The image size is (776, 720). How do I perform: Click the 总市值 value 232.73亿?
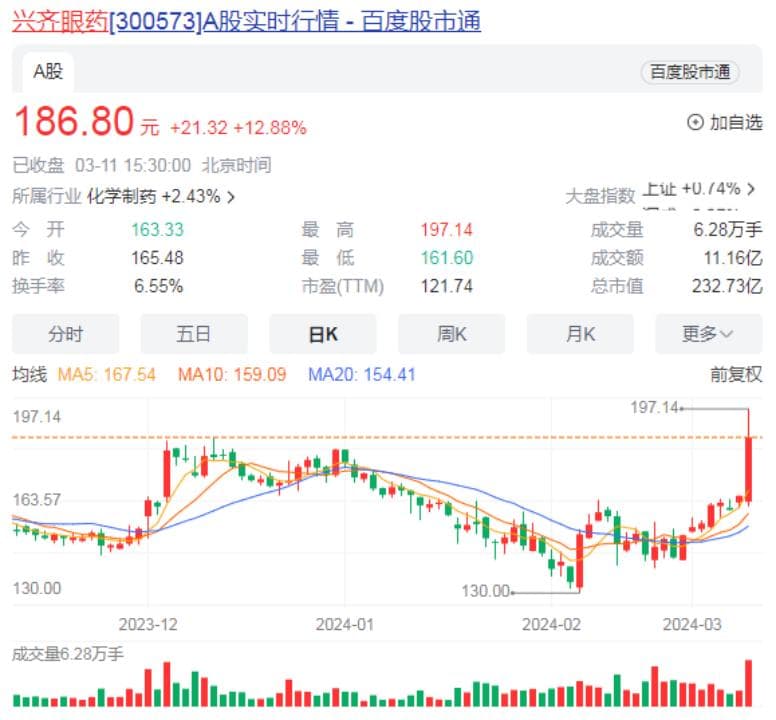728,286
